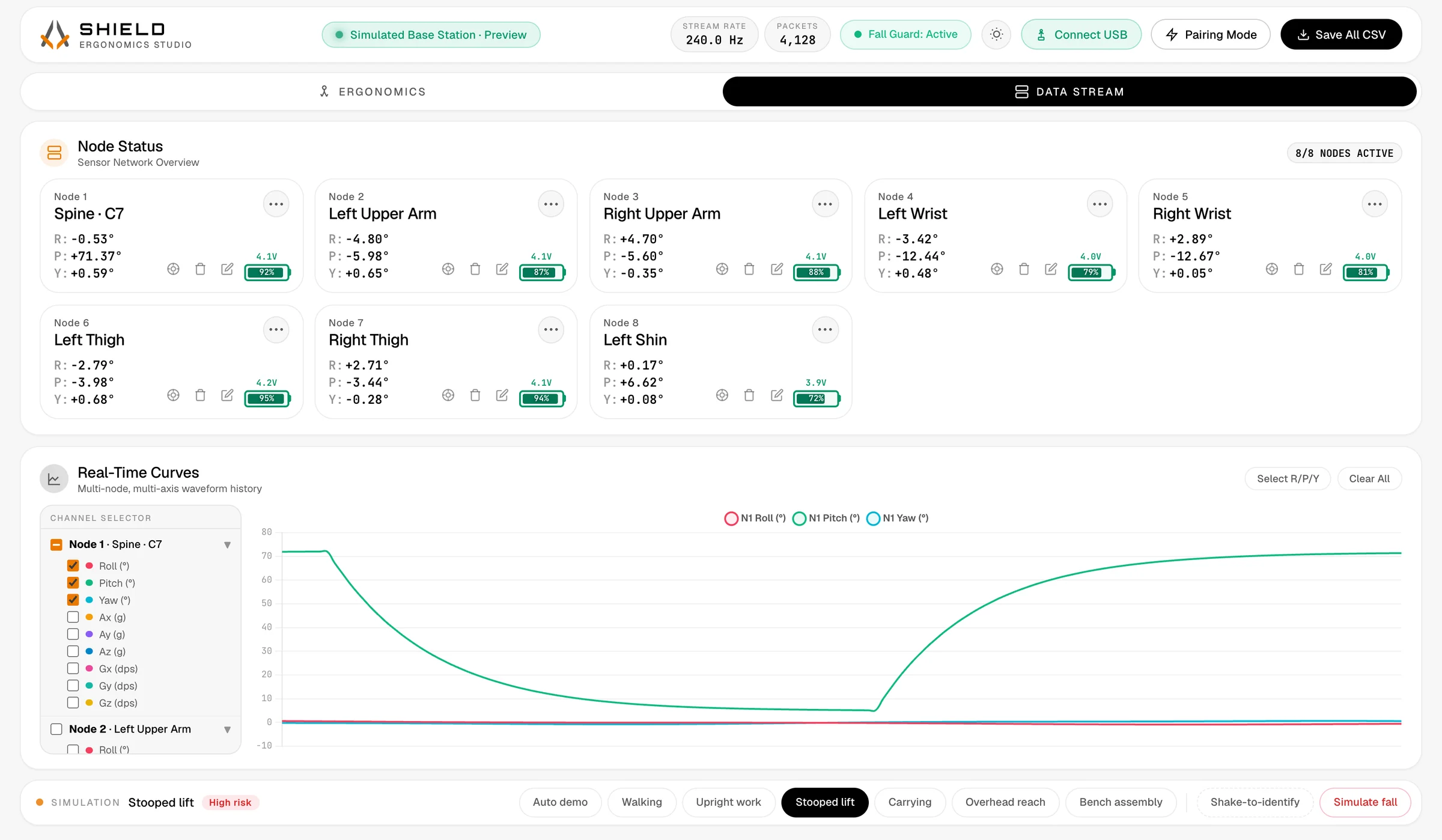Screen dimensions: 1442x840
Task: Click calibrate target icon on Right Thigh card
Action: 448,395
